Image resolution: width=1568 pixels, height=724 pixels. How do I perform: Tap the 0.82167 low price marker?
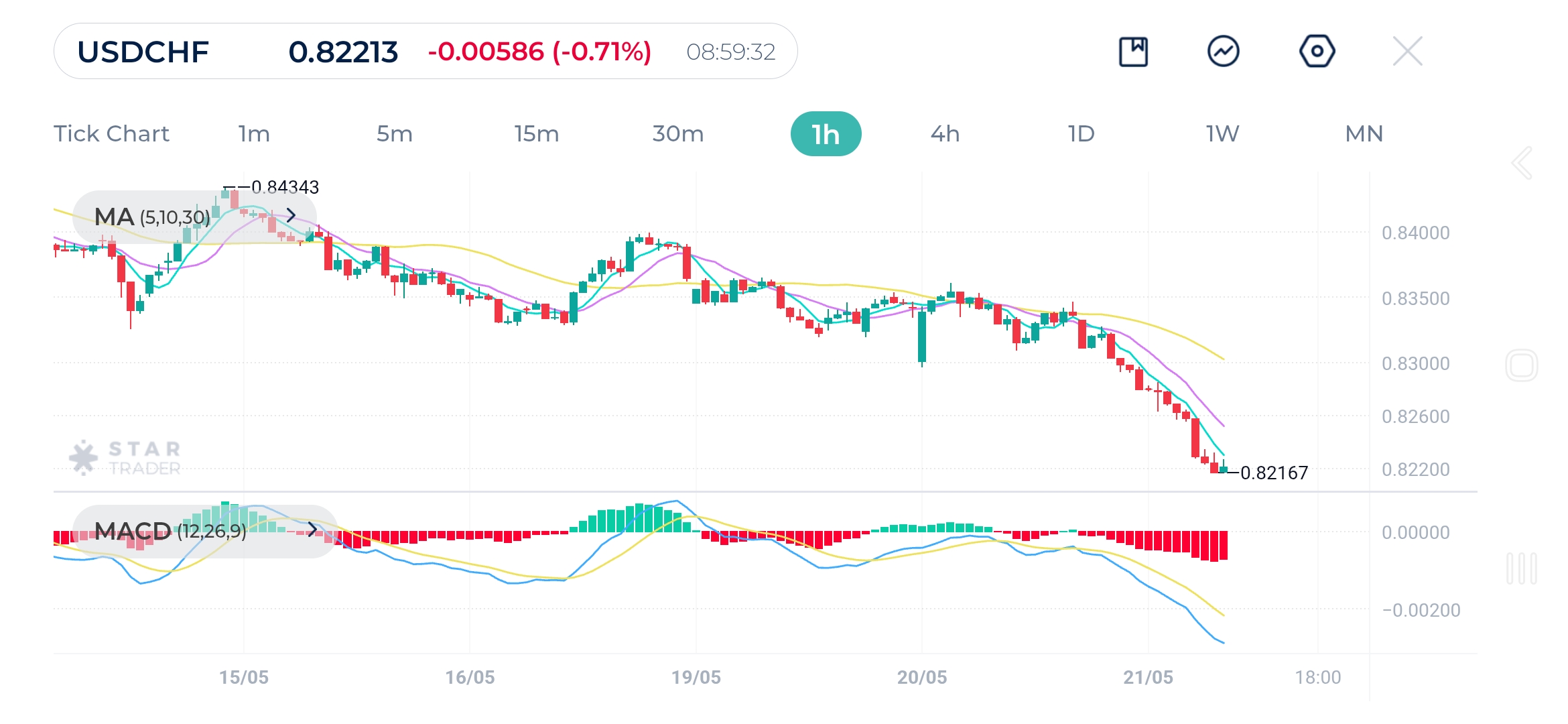[x=1273, y=473]
